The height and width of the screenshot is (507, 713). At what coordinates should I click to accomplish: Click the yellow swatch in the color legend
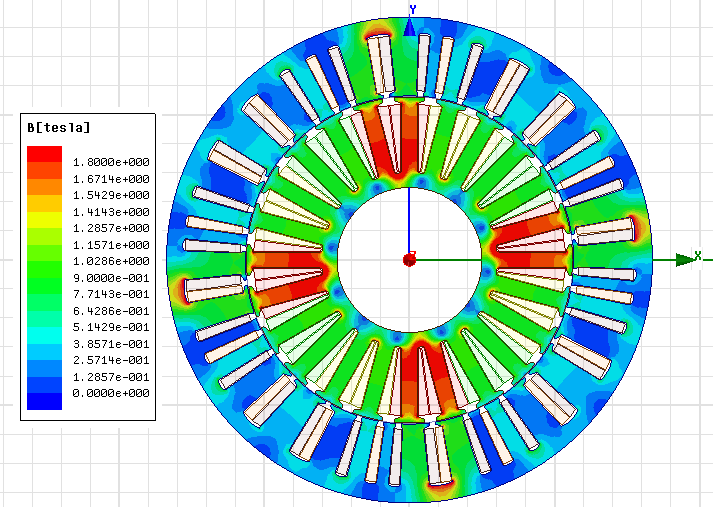coord(44,219)
